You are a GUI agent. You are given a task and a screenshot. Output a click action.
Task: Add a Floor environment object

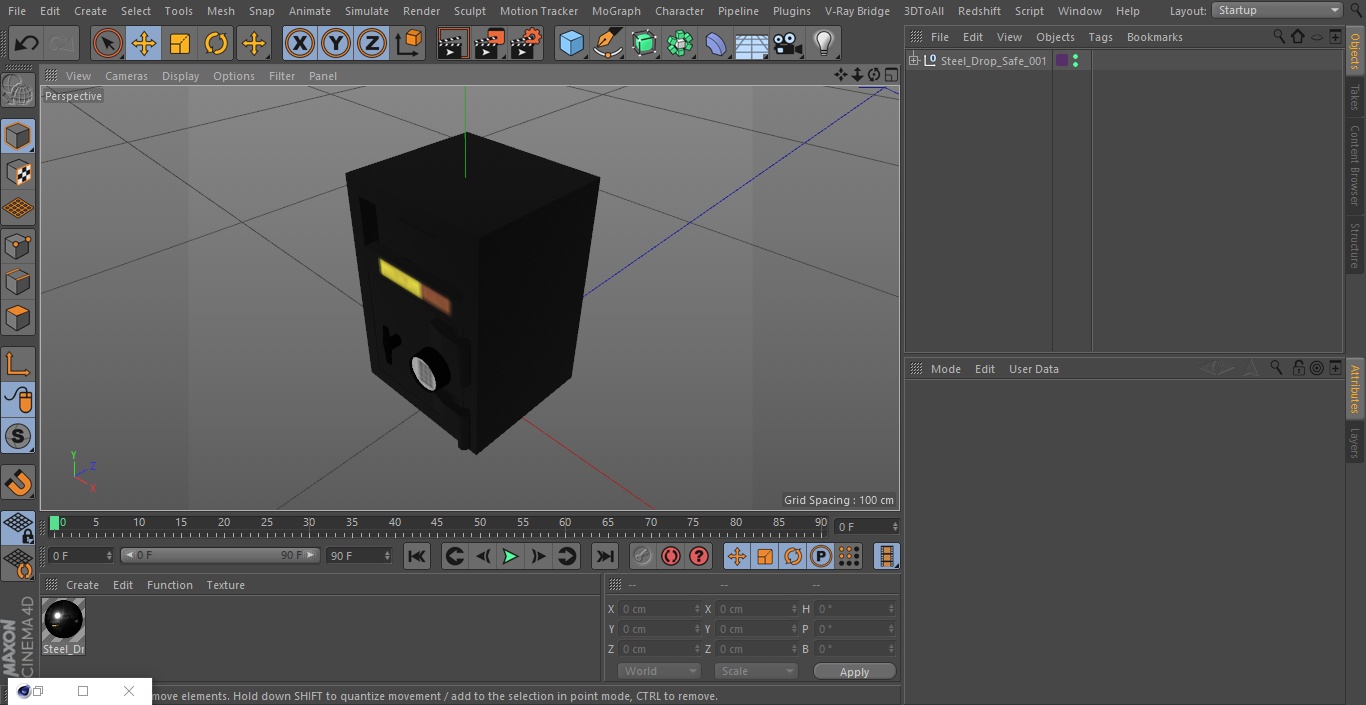752,43
